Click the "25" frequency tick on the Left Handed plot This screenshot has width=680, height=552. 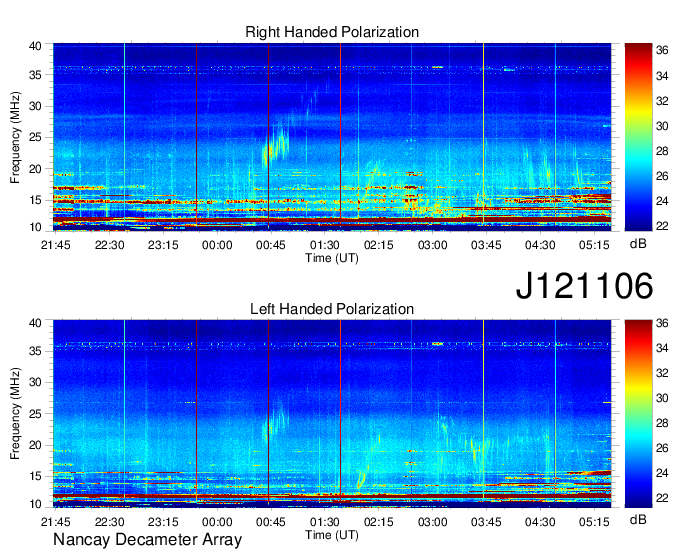pyautogui.click(x=35, y=414)
